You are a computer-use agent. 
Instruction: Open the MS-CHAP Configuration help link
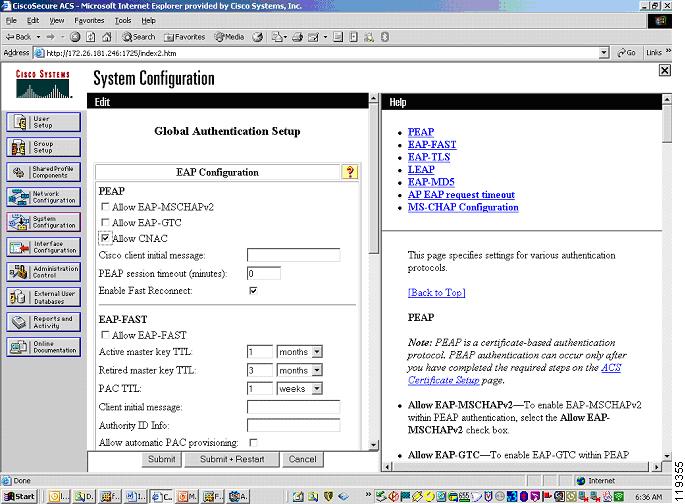coord(463,207)
